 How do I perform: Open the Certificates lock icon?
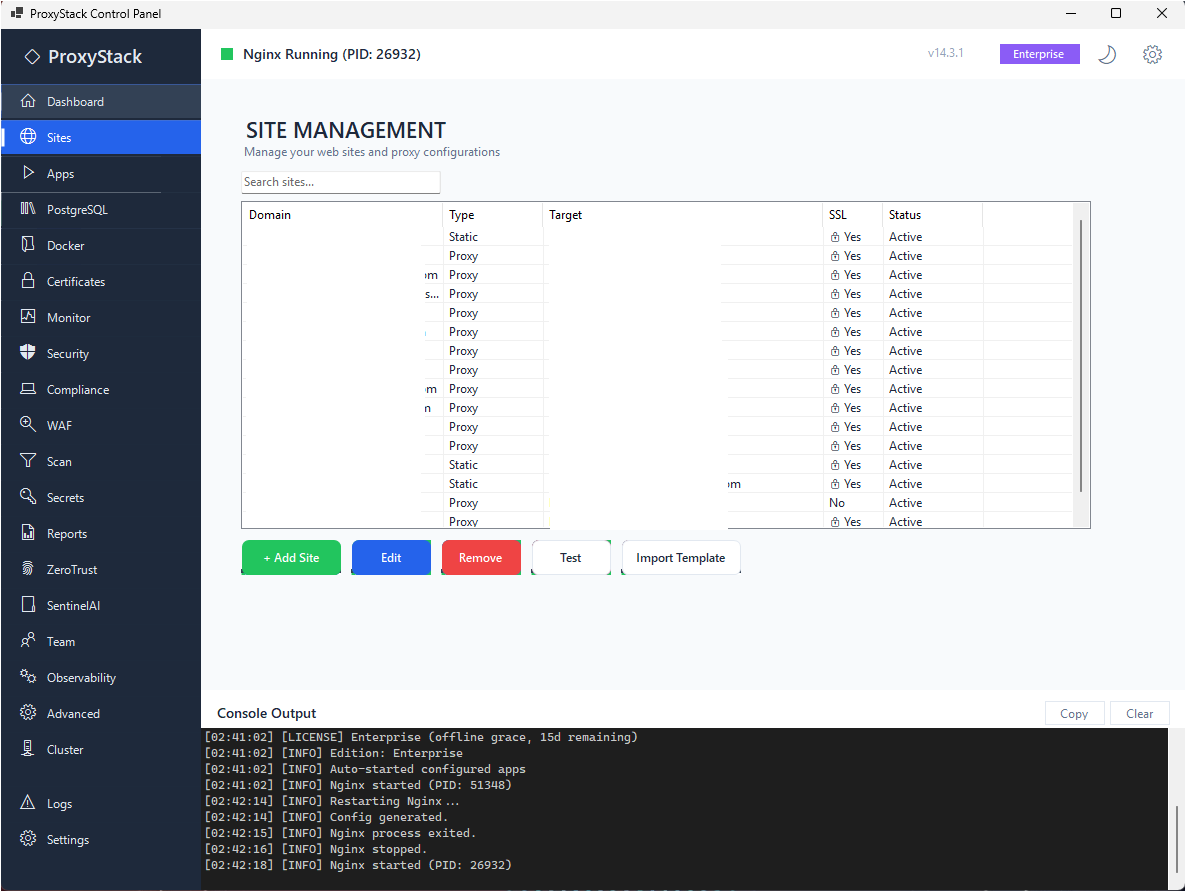coord(28,281)
